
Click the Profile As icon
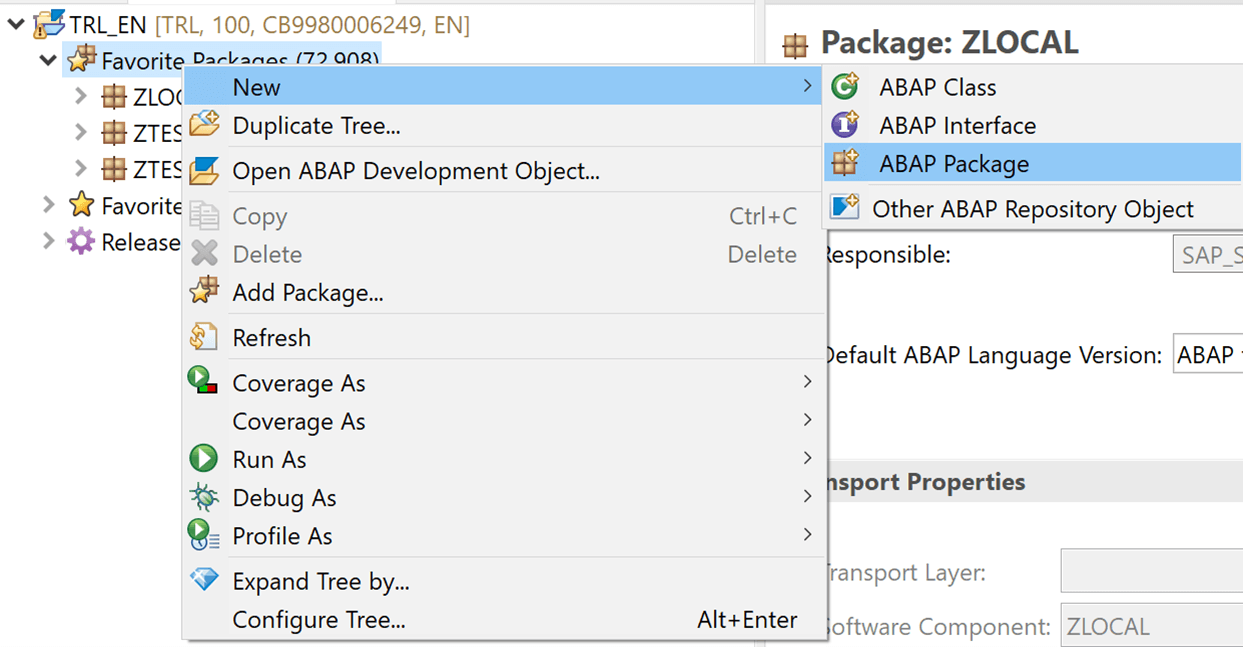coord(204,536)
